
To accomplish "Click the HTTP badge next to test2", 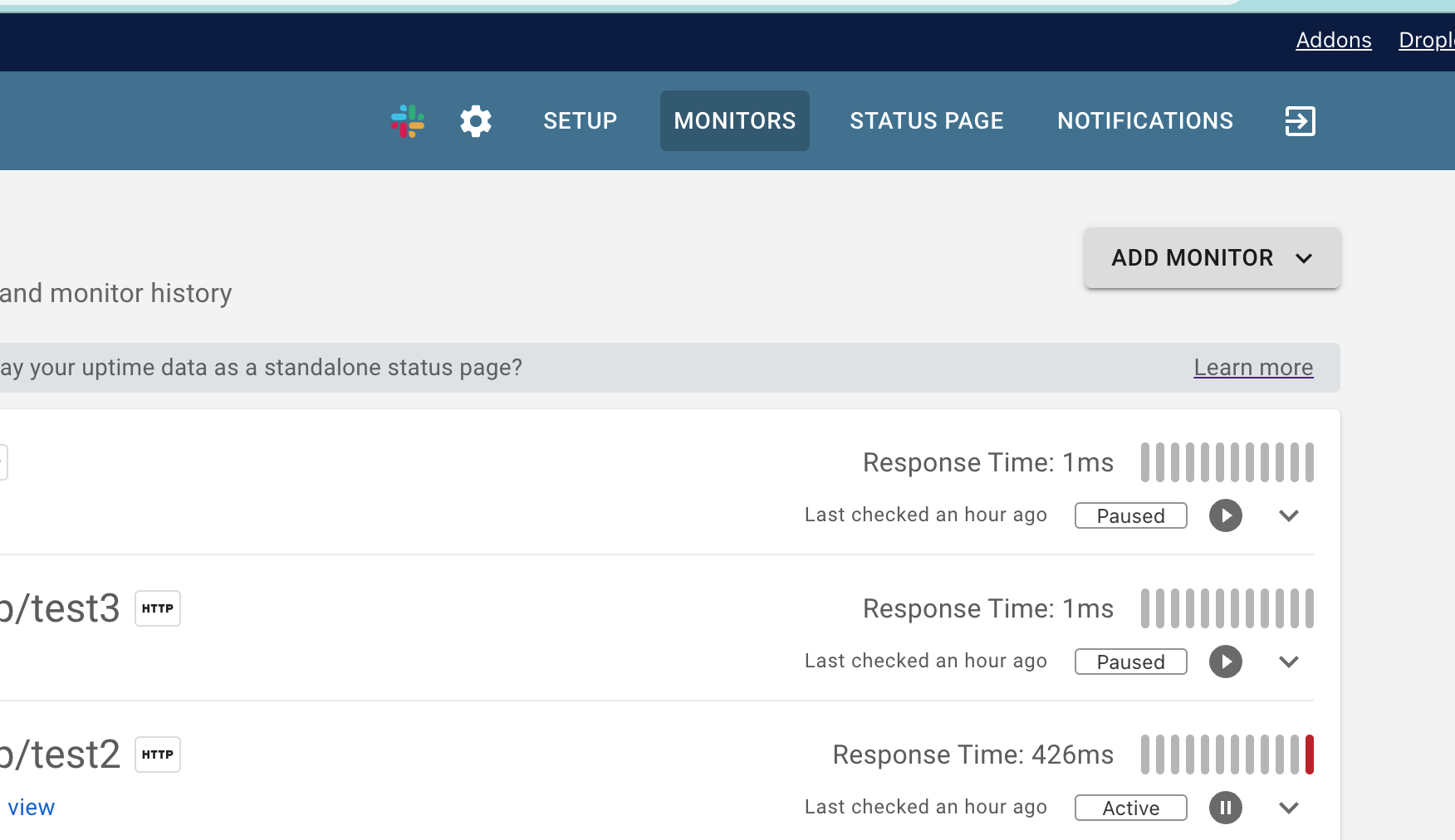I will pos(157,754).
